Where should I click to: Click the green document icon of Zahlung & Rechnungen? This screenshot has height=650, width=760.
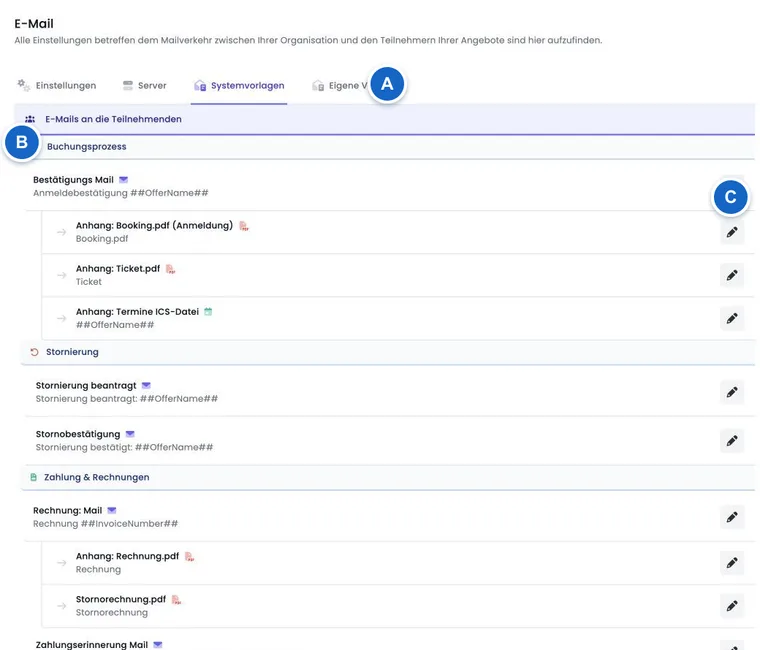[x=33, y=477]
